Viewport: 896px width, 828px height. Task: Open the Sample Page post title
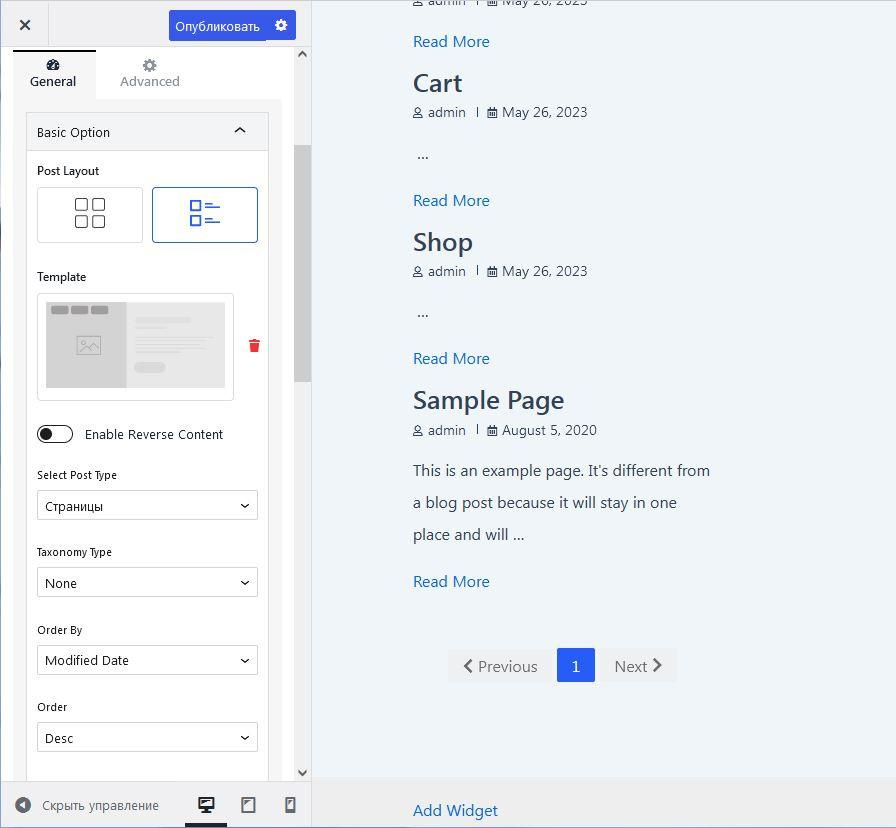pos(489,401)
